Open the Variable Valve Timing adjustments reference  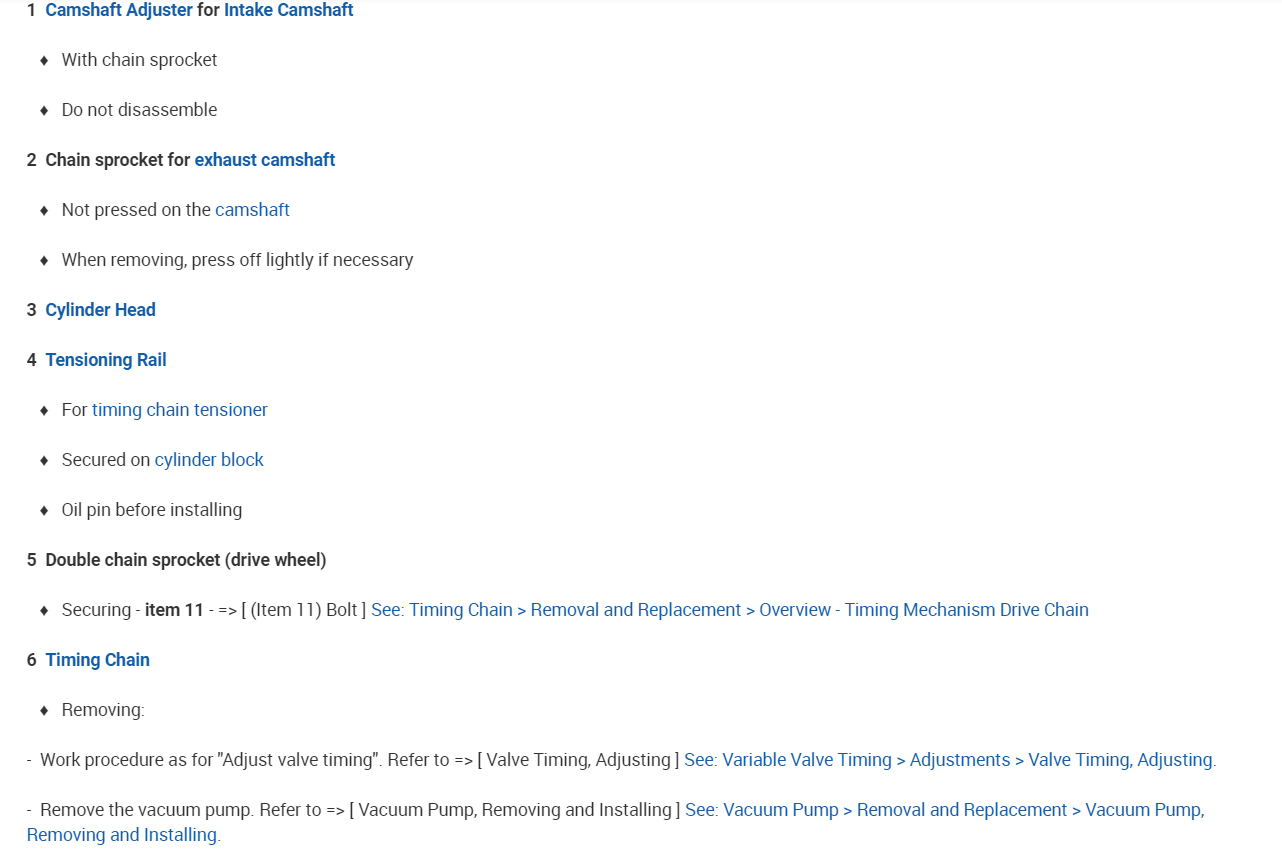(949, 760)
